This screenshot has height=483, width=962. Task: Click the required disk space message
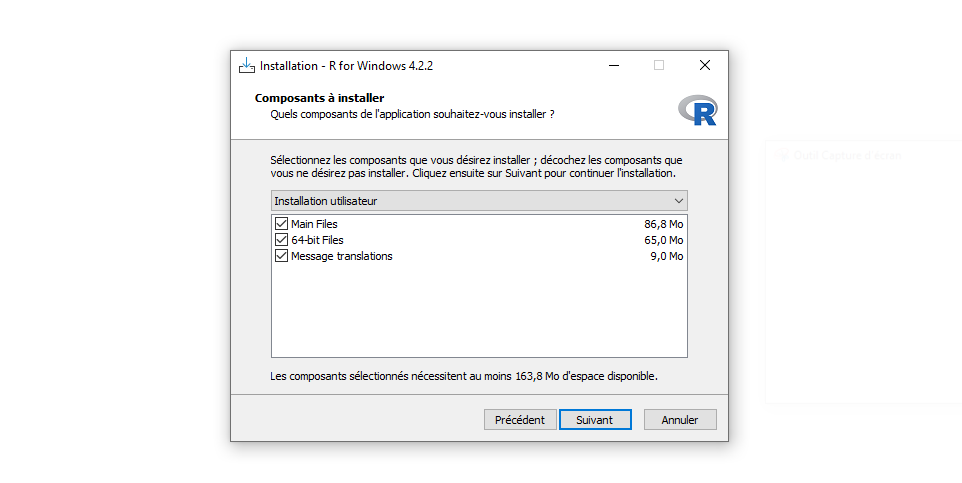[x=464, y=376]
